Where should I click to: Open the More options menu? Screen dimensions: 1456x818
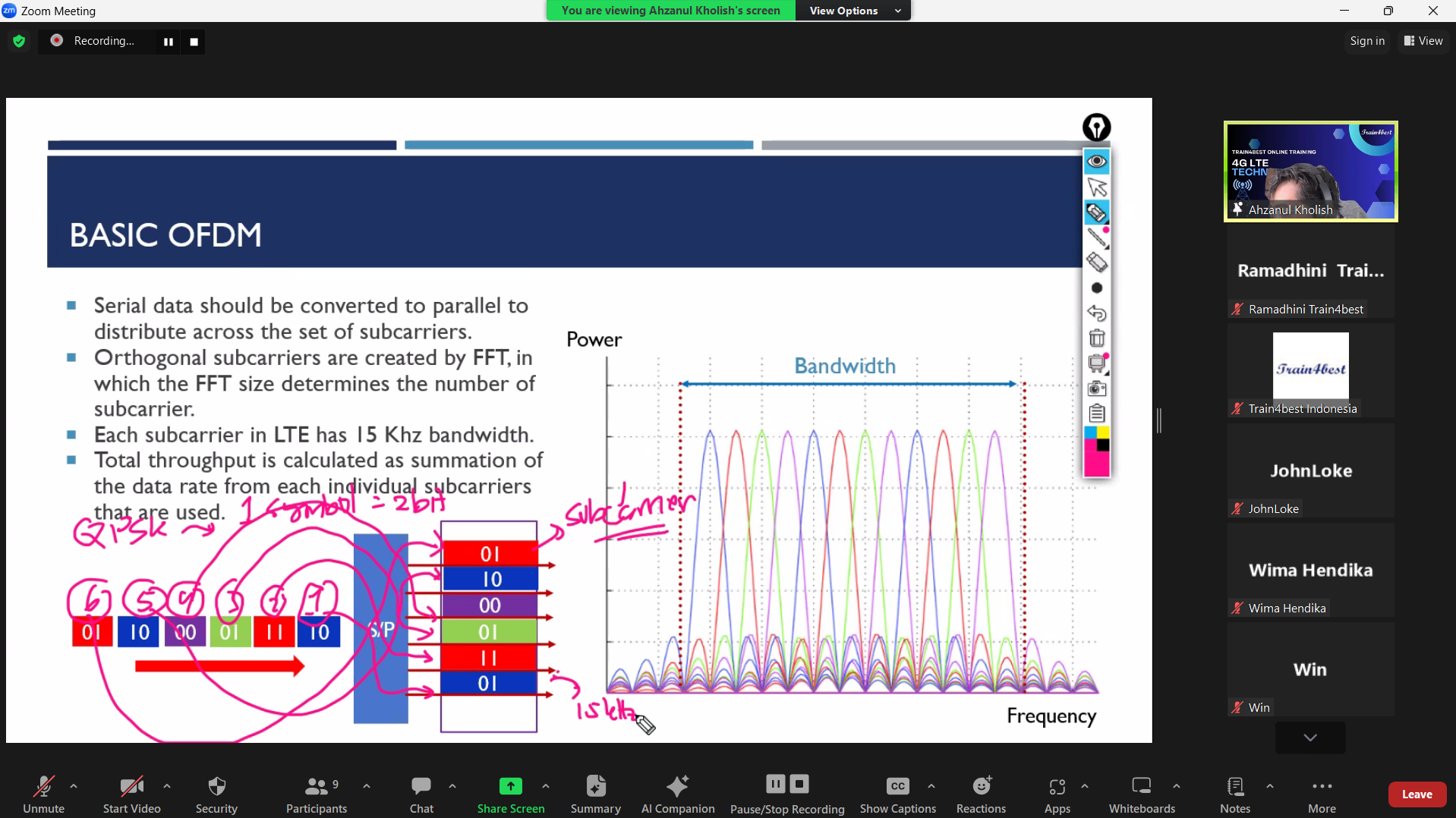click(1321, 793)
